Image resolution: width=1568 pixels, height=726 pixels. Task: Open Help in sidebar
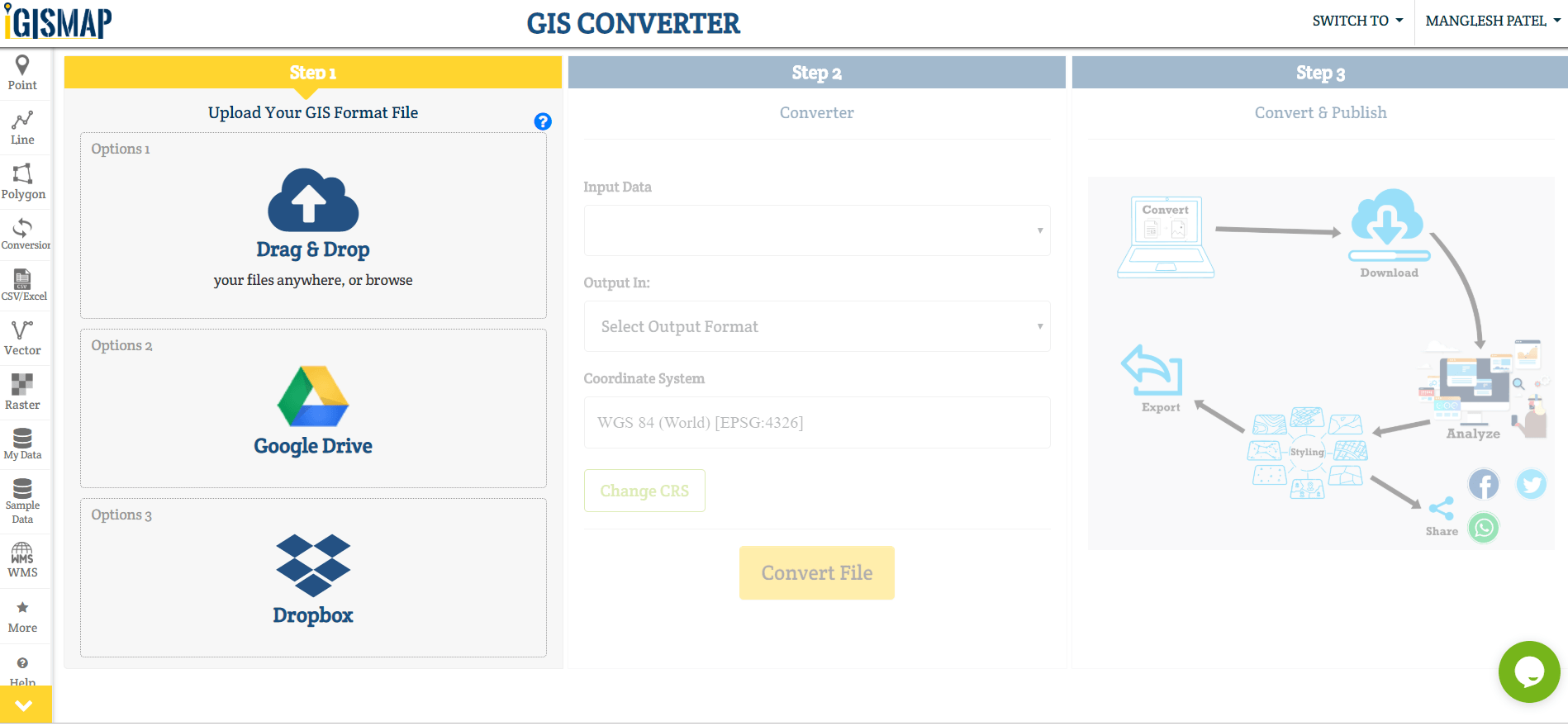click(22, 671)
